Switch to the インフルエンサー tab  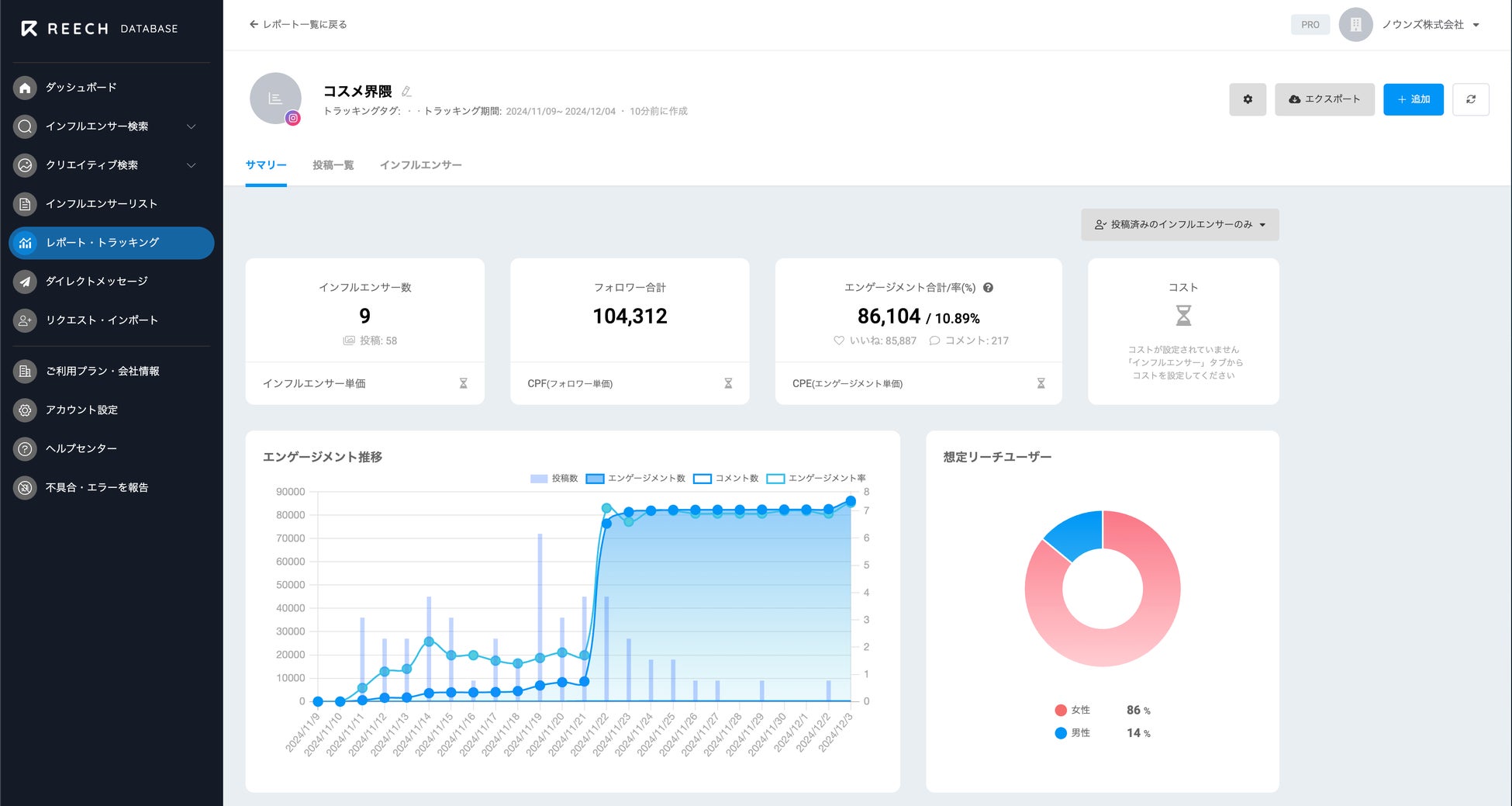point(421,165)
